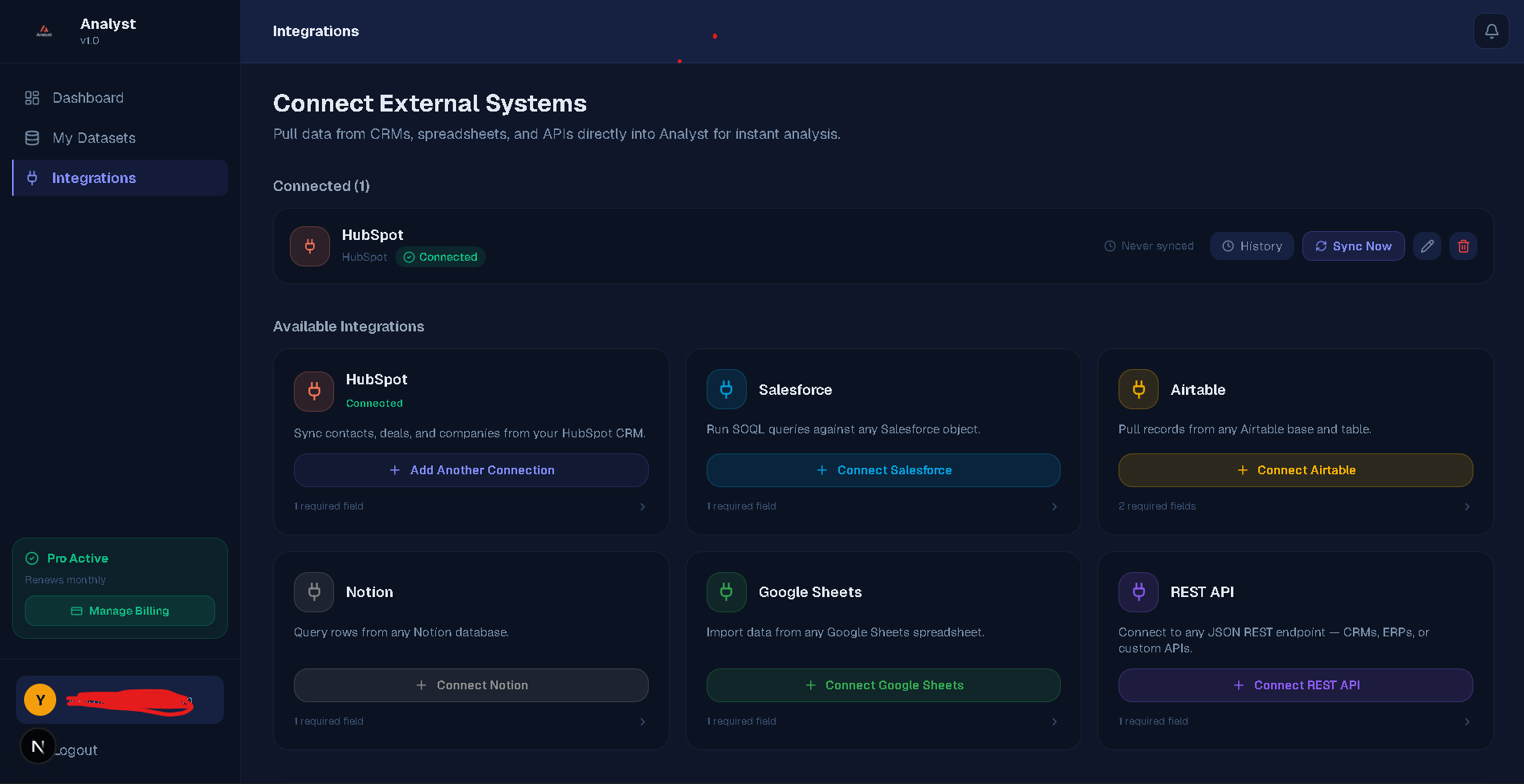Click the HubSpot CRM sync description
Viewport: 1524px width, 784px height.
pos(470,433)
